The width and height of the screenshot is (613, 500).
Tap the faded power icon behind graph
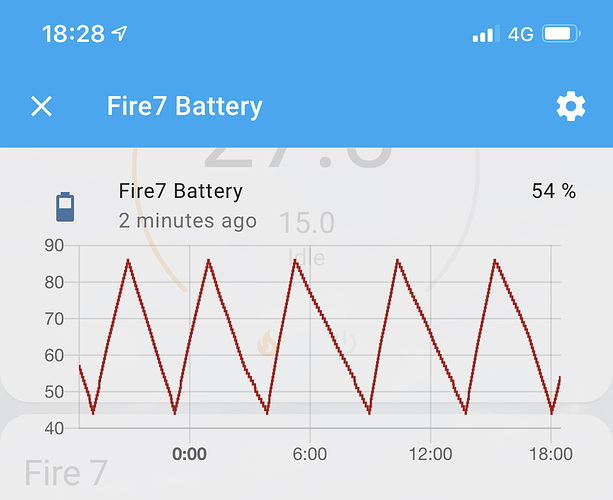pyautogui.click(x=346, y=342)
